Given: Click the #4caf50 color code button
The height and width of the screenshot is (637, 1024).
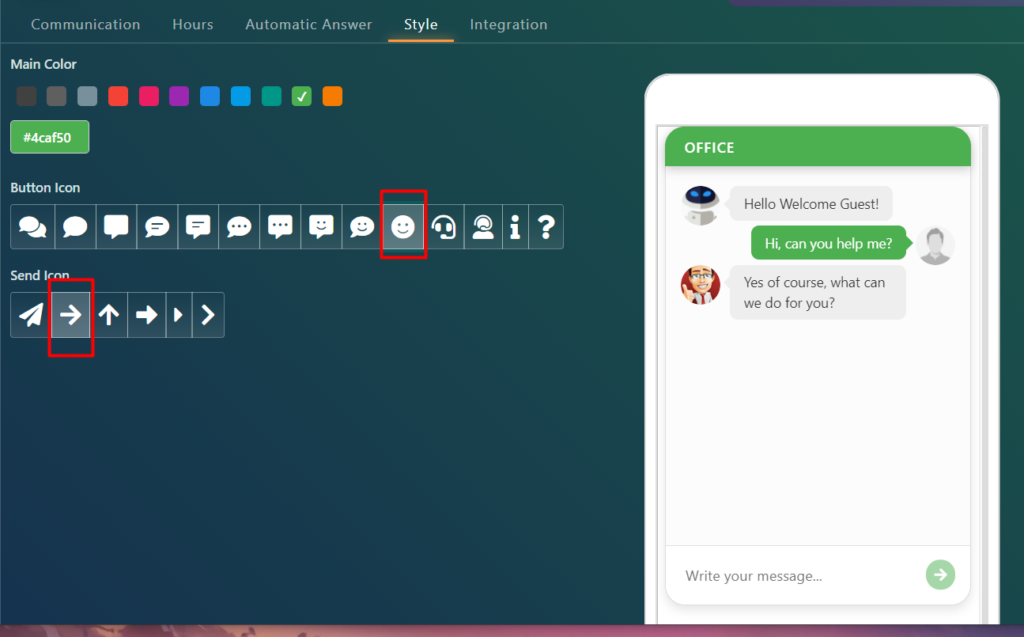Looking at the screenshot, I should point(50,137).
